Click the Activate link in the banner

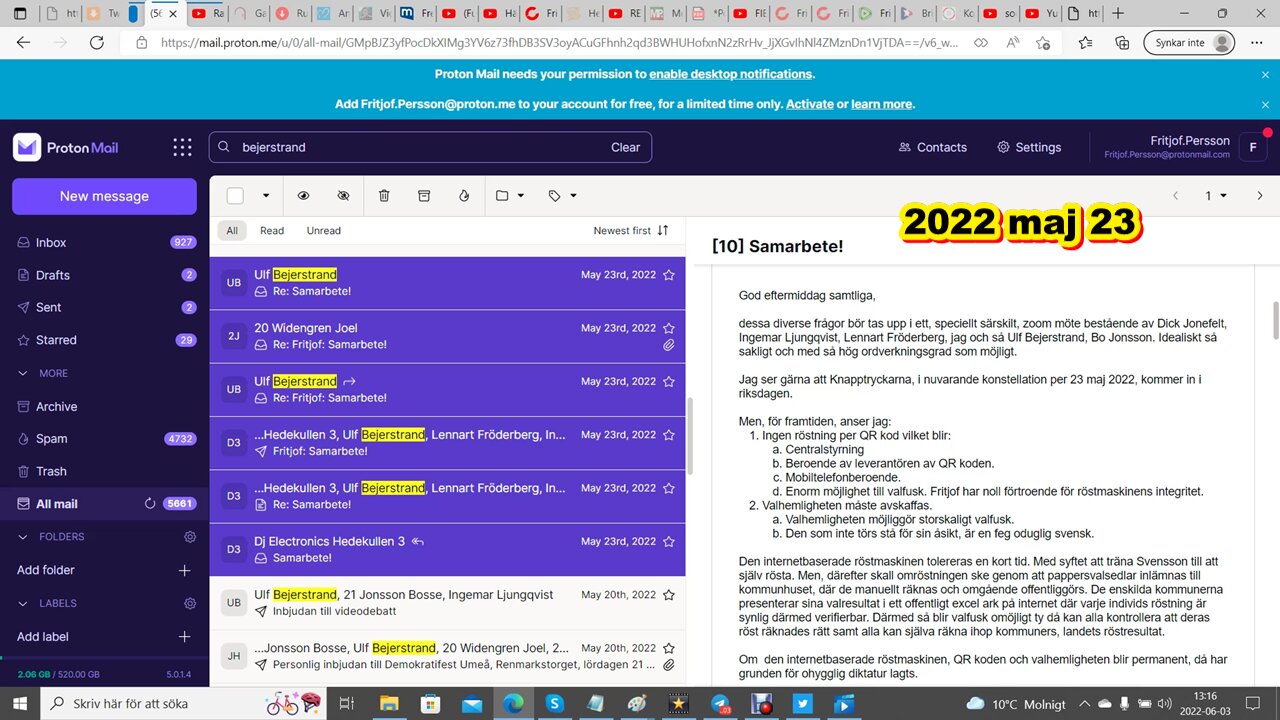pos(810,104)
